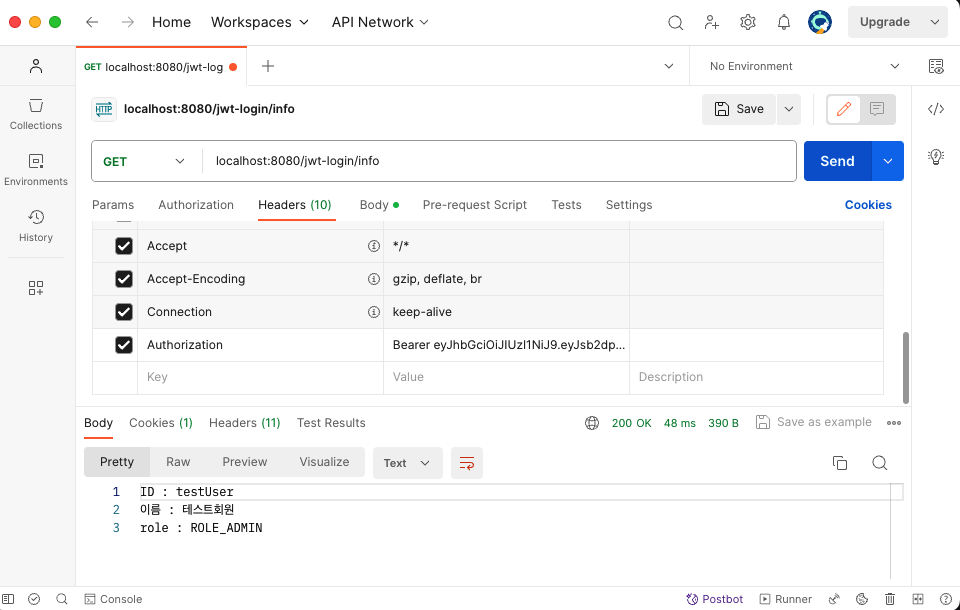Open the trash icon in status bar
Screen dimensions: 960x610
[x=890, y=599]
